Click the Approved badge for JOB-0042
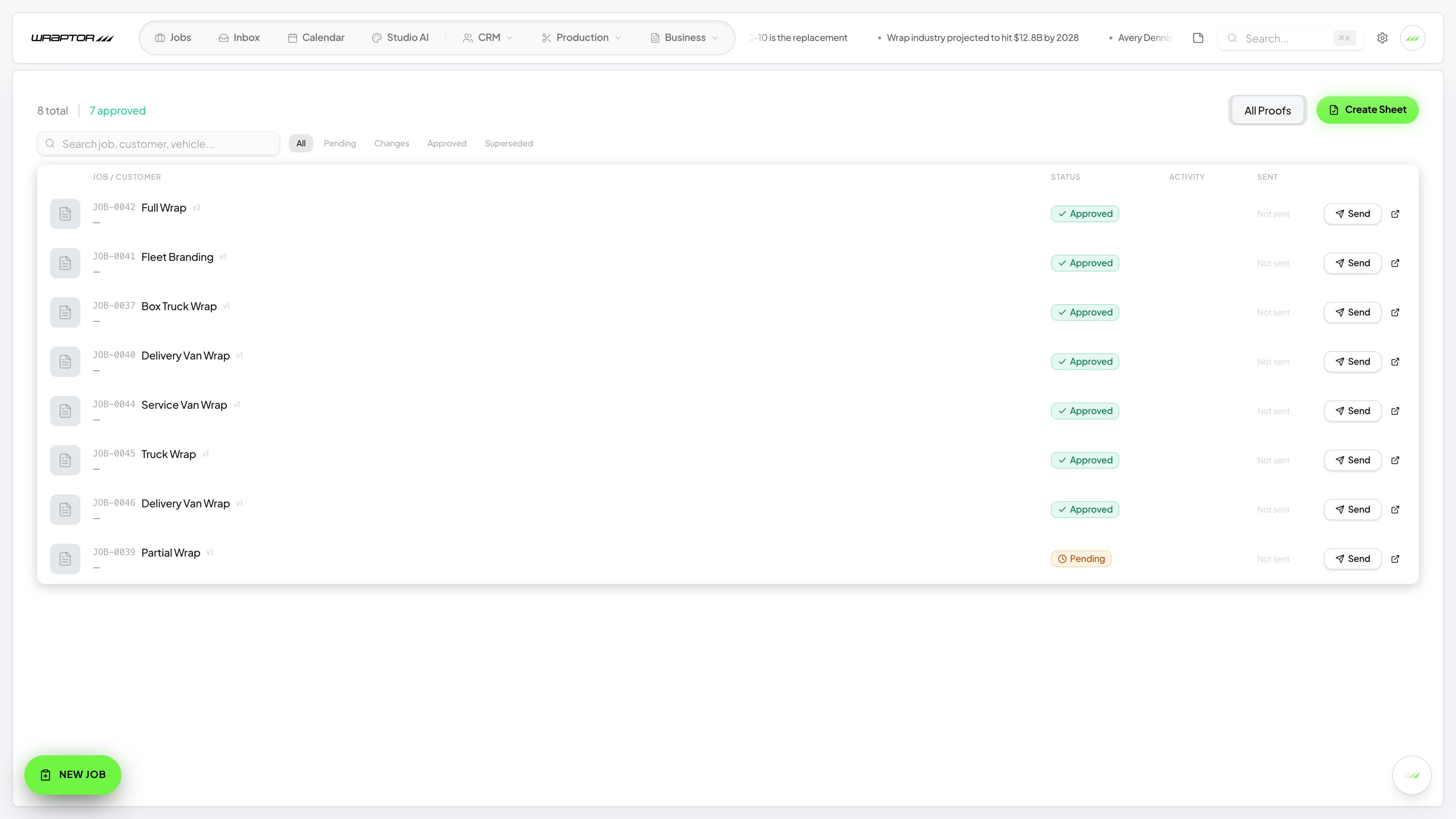 point(1085,213)
